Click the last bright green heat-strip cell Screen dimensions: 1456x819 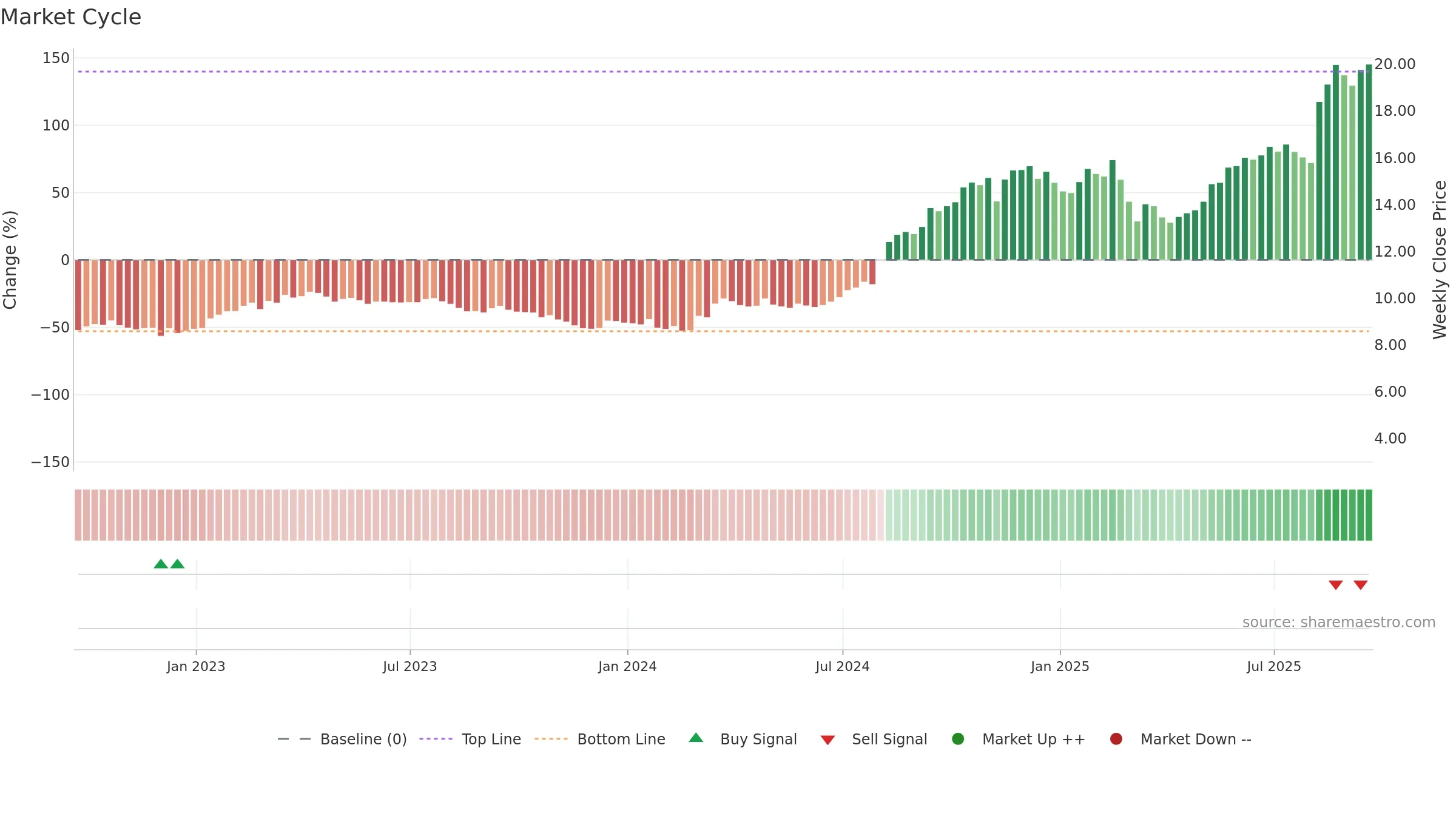(x=1369, y=515)
